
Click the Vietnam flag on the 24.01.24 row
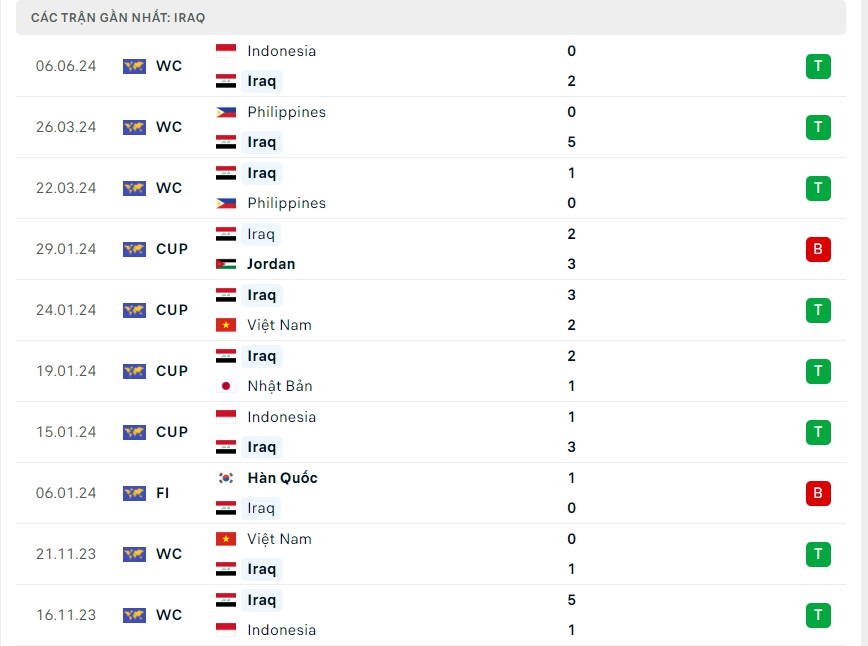point(226,325)
